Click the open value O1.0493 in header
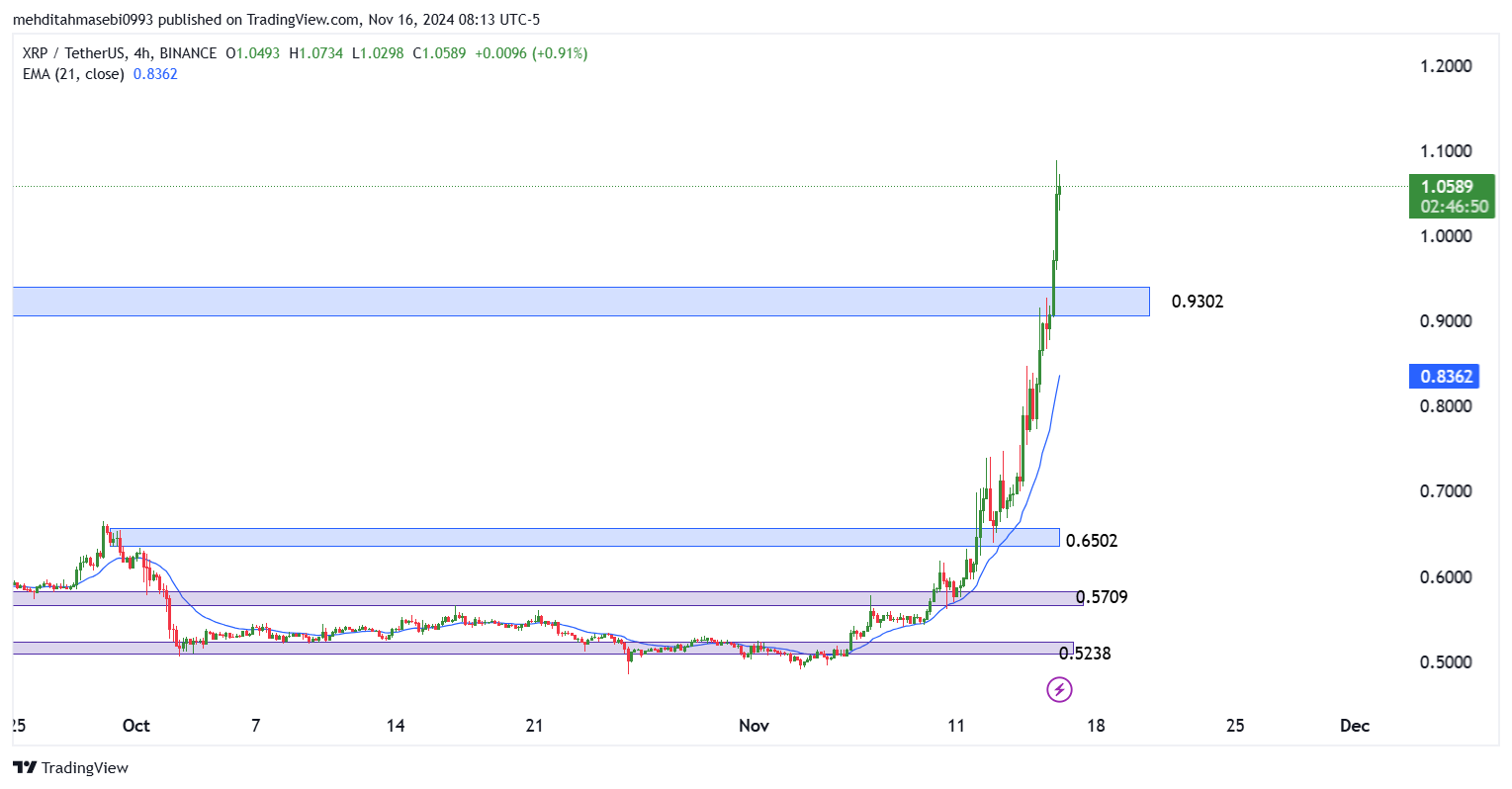The image size is (1512, 789). [x=253, y=53]
